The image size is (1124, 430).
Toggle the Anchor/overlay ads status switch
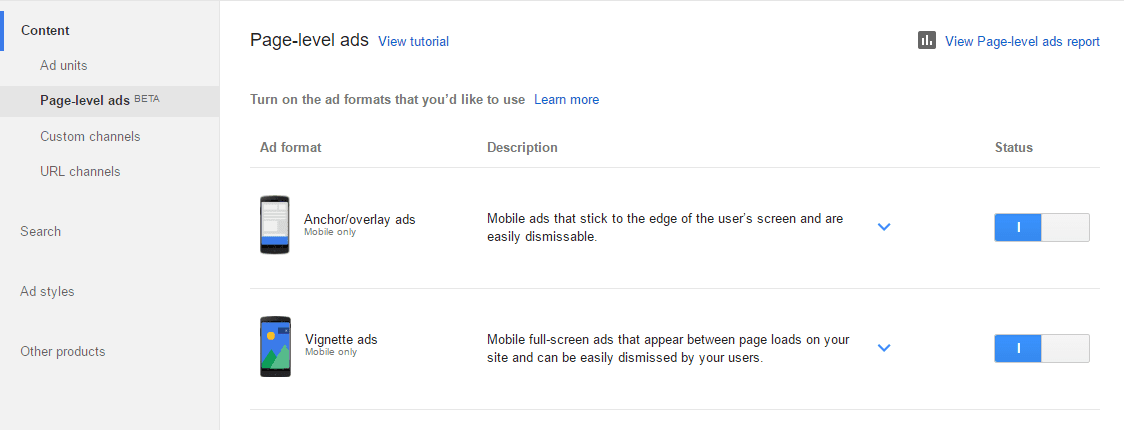(x=1041, y=227)
